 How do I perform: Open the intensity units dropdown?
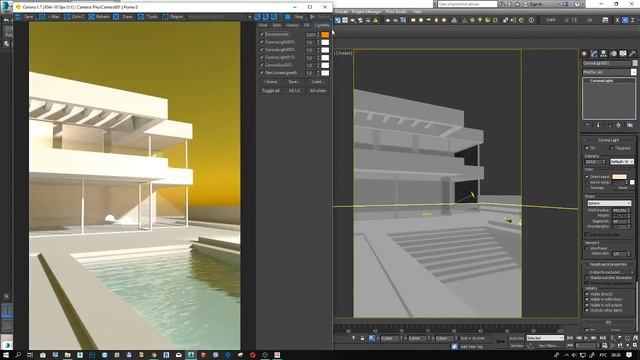point(622,162)
